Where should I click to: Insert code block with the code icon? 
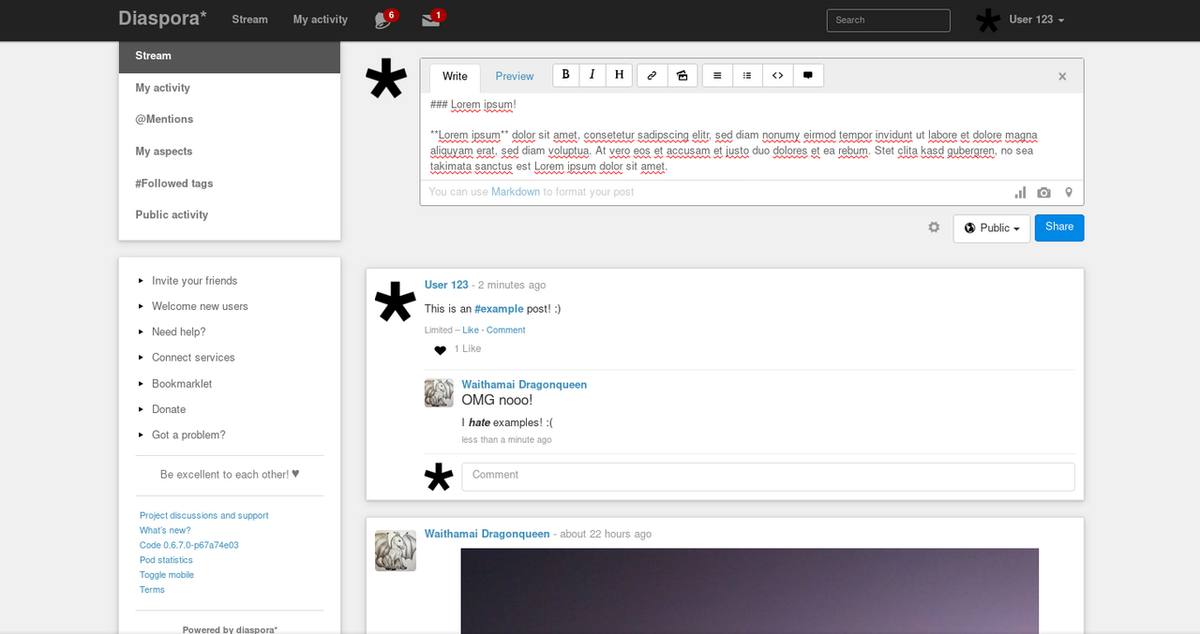(x=777, y=75)
